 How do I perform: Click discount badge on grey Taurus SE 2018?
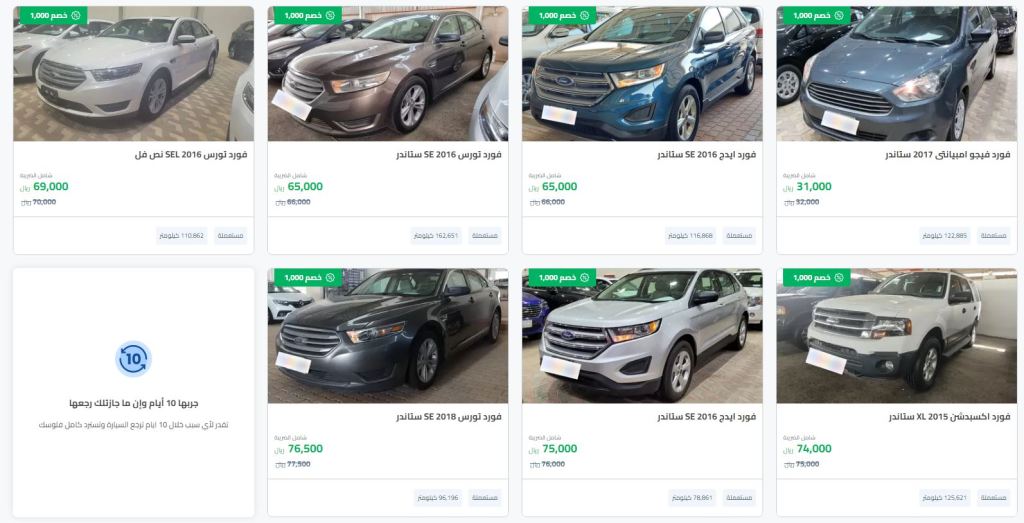coord(308,277)
